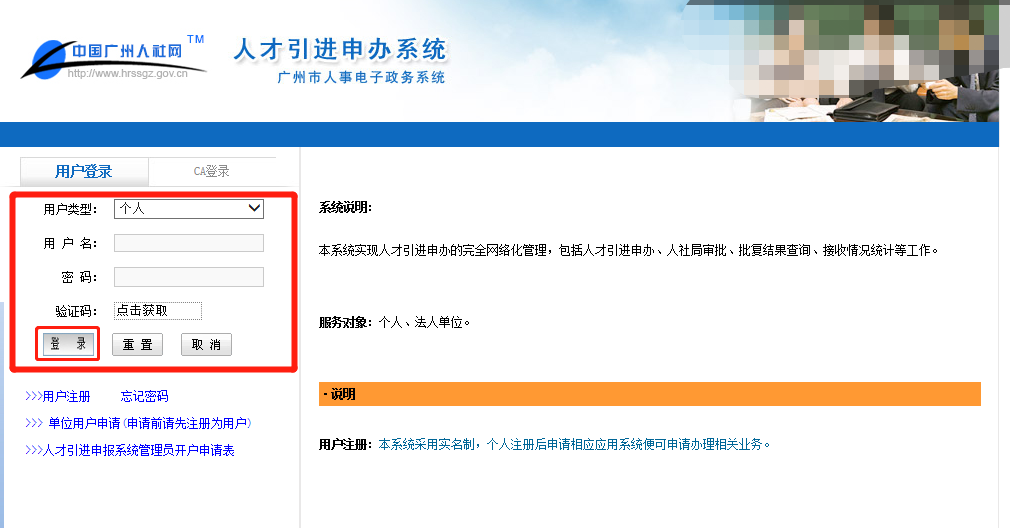Expand the 用户类型 dropdown showing 个人
Image resolution: width=1010 pixels, height=528 pixels.
click(188, 209)
